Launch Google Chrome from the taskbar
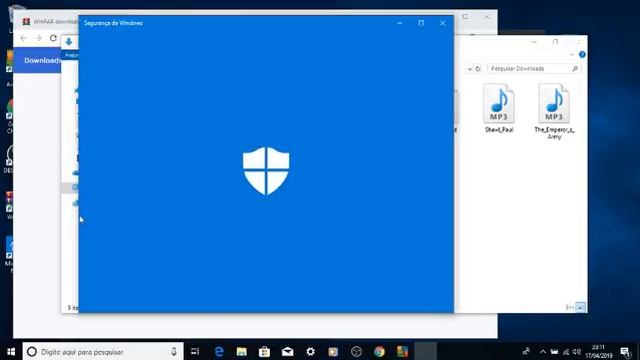The height and width of the screenshot is (360, 640). [379, 351]
